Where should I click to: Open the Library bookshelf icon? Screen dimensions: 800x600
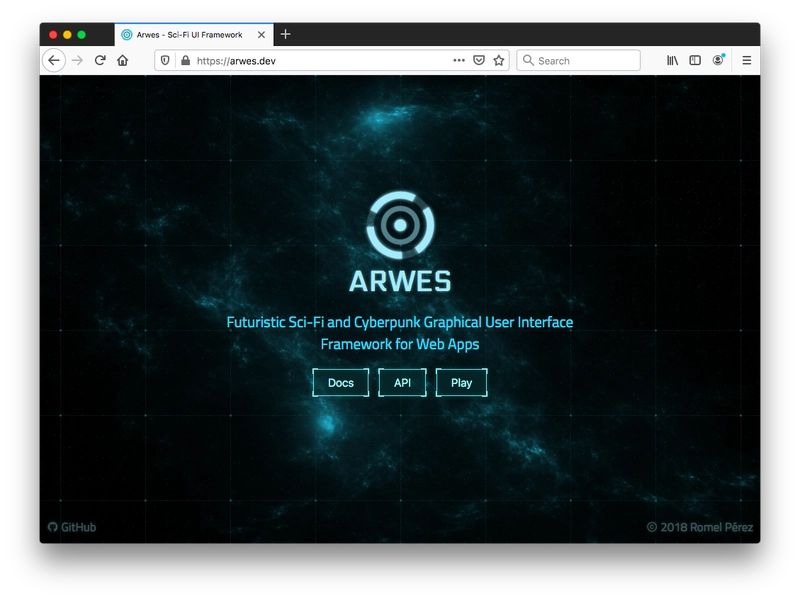[672, 61]
